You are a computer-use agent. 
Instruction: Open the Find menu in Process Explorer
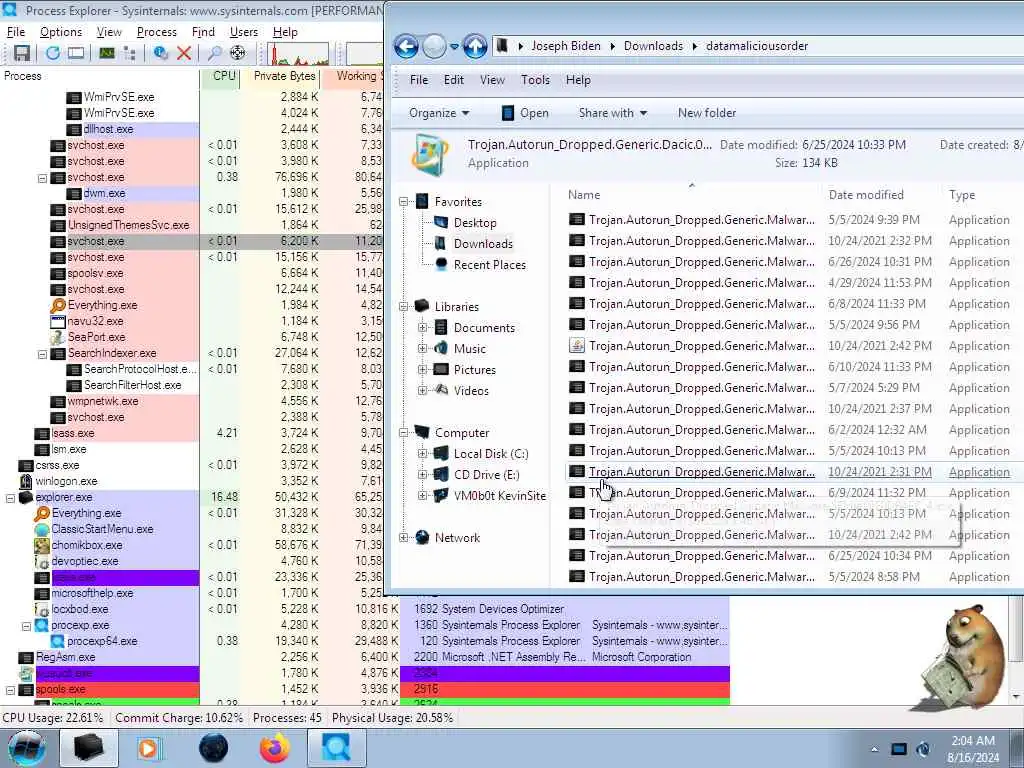click(203, 32)
